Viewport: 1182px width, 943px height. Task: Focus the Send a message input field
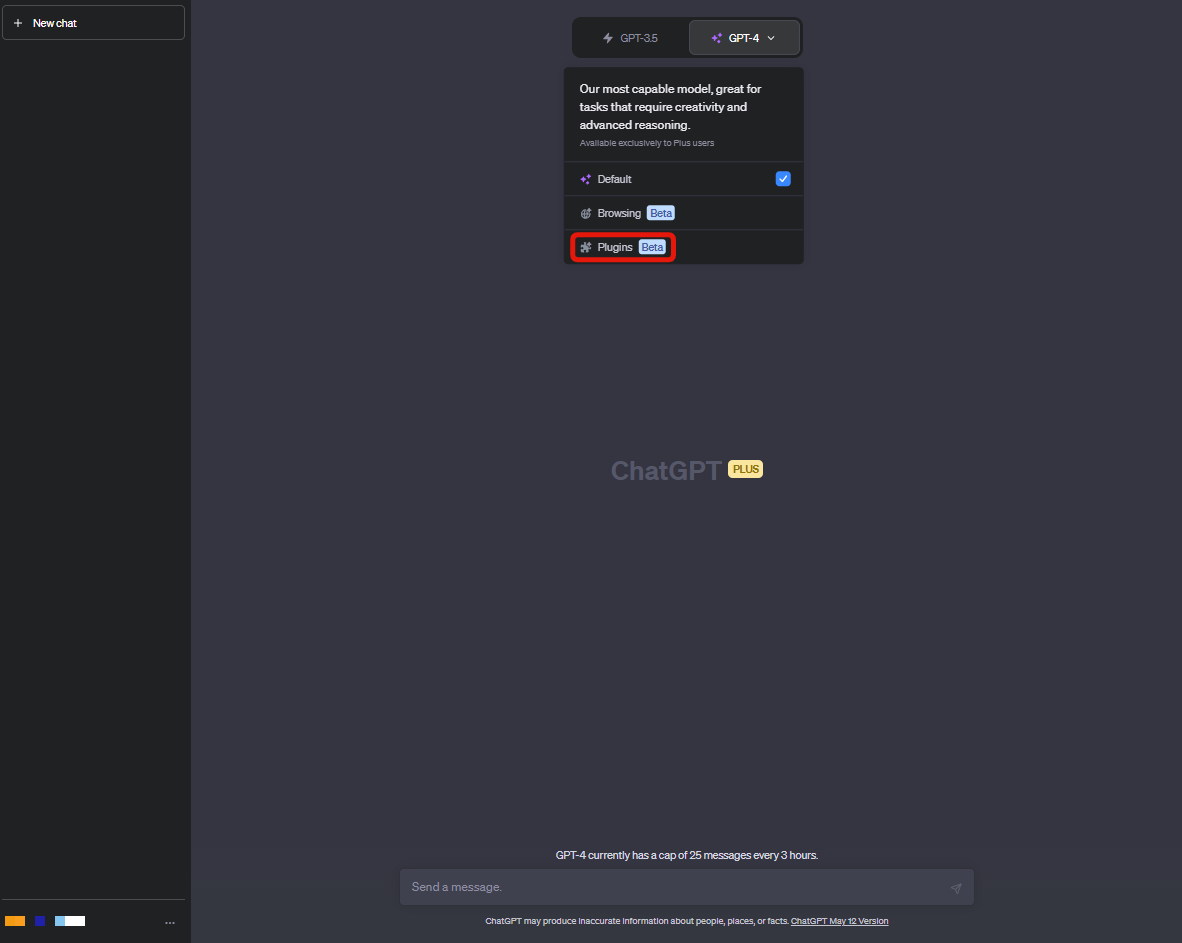pos(687,887)
